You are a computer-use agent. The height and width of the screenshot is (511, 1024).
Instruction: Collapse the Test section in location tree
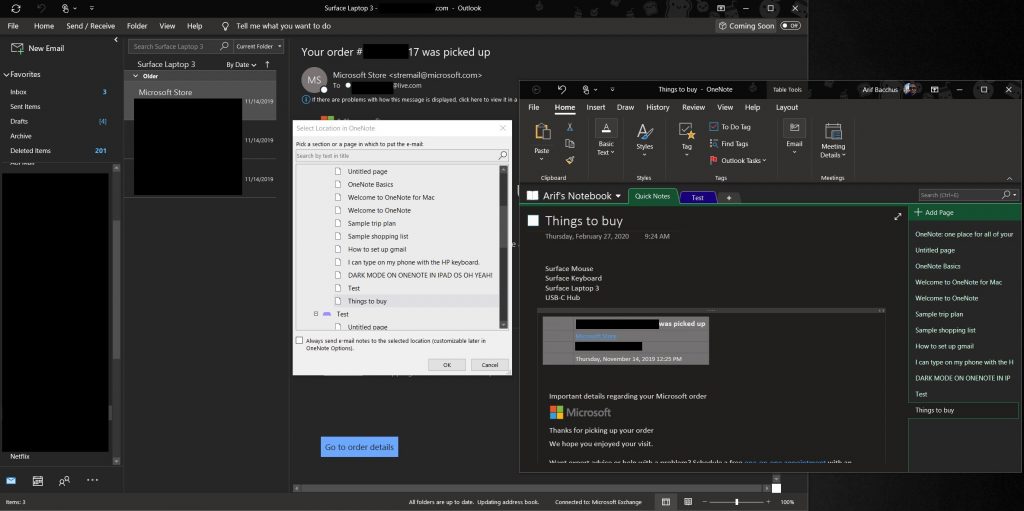click(316, 314)
